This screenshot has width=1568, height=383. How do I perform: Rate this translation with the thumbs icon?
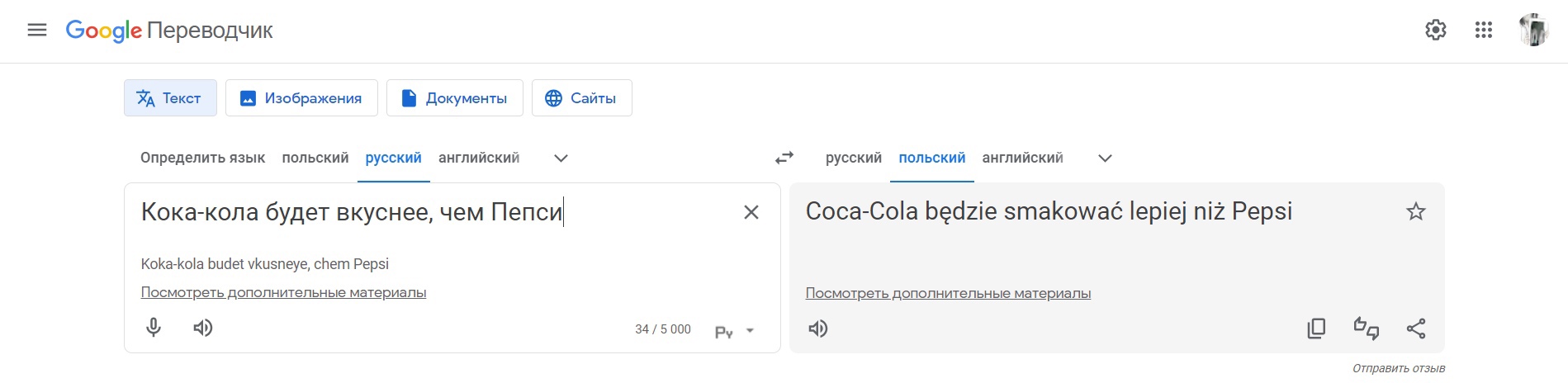coord(1366,329)
